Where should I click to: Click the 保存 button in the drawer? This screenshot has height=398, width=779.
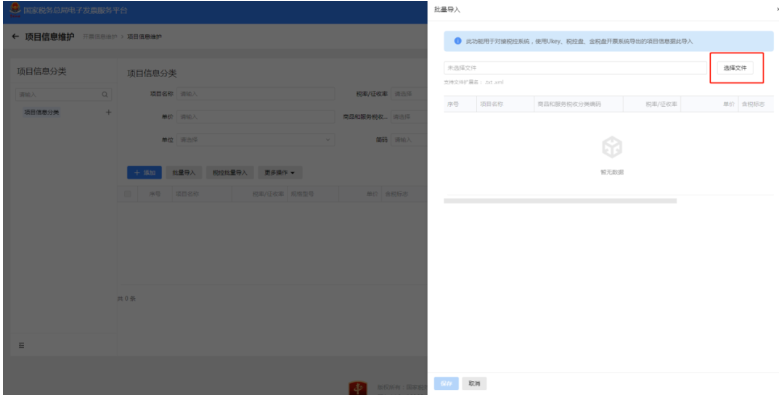[x=446, y=384]
